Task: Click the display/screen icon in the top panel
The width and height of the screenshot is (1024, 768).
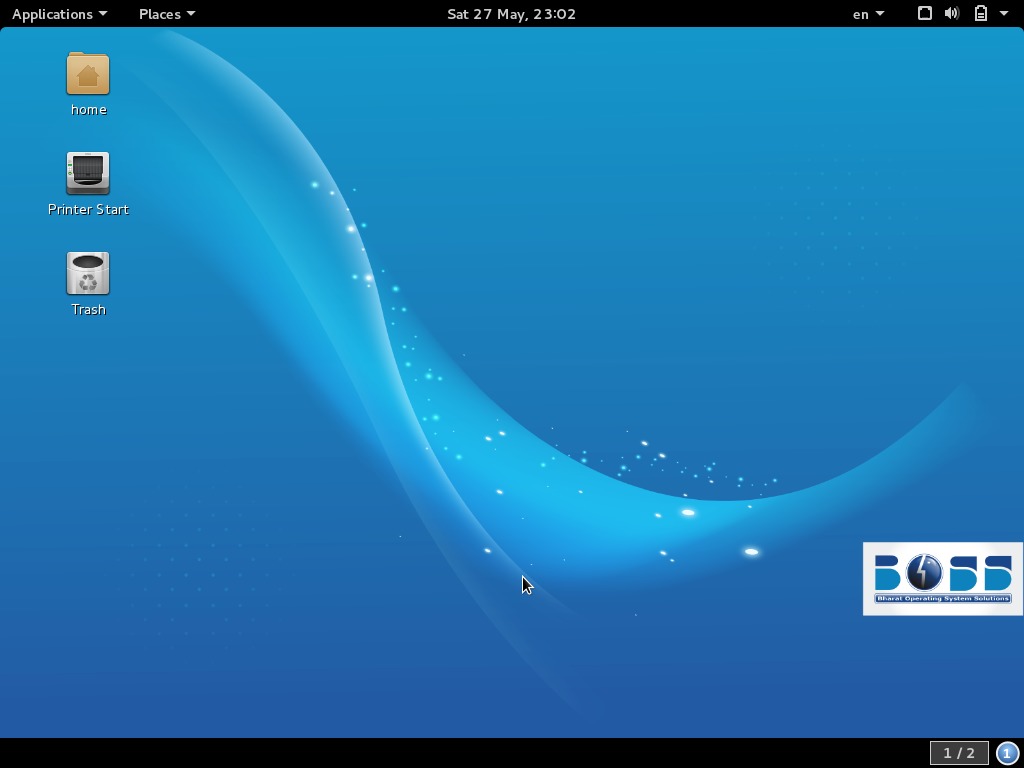Action: [x=923, y=13]
